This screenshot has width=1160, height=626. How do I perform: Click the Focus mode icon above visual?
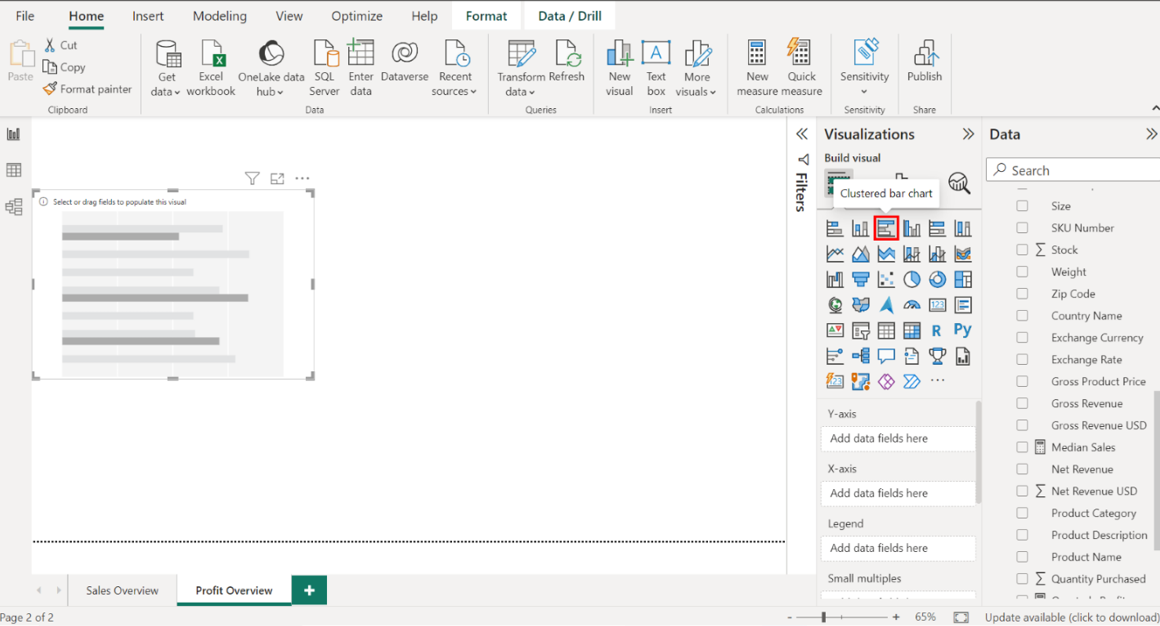click(277, 179)
